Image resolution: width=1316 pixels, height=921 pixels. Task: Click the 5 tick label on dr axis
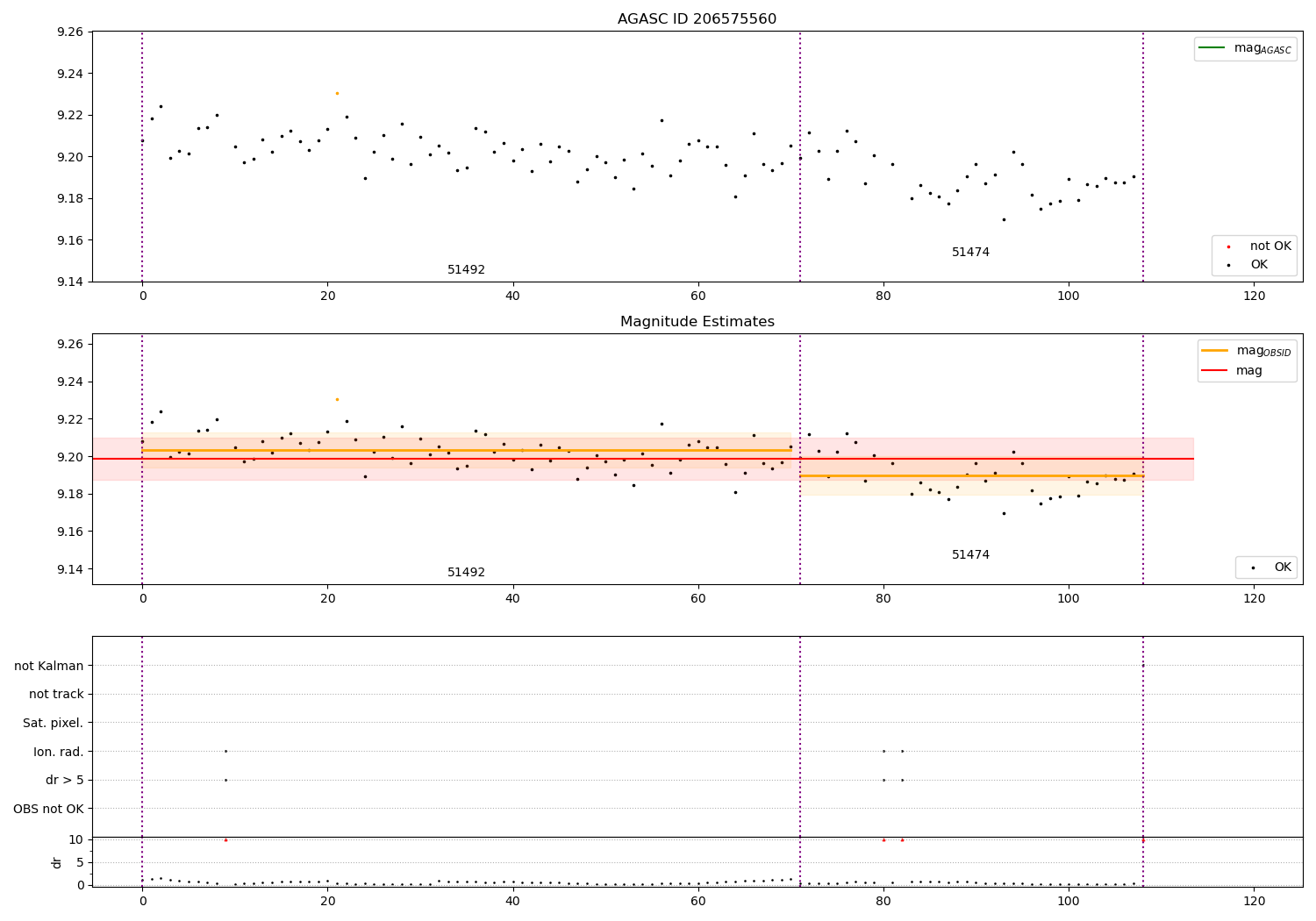pyautogui.click(x=79, y=862)
